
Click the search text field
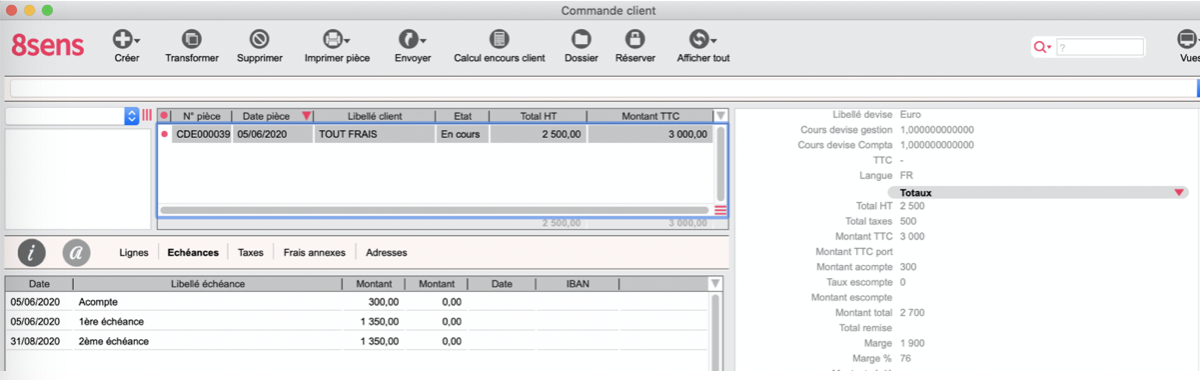[x=1100, y=47]
